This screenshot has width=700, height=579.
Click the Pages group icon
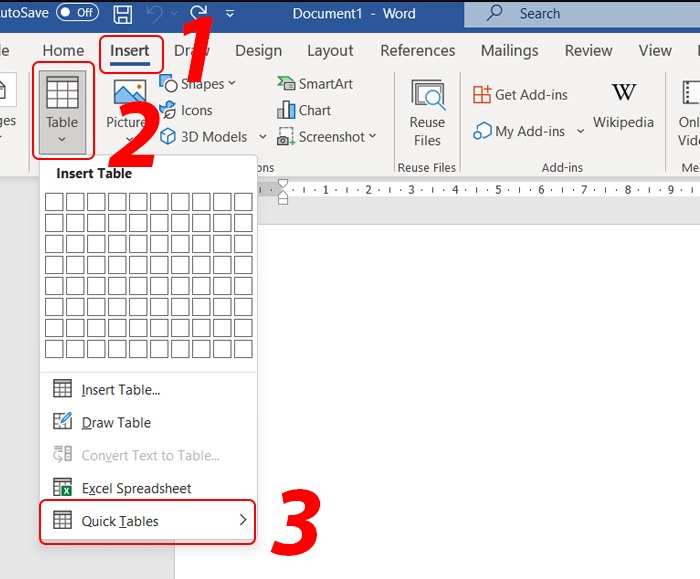(4, 90)
